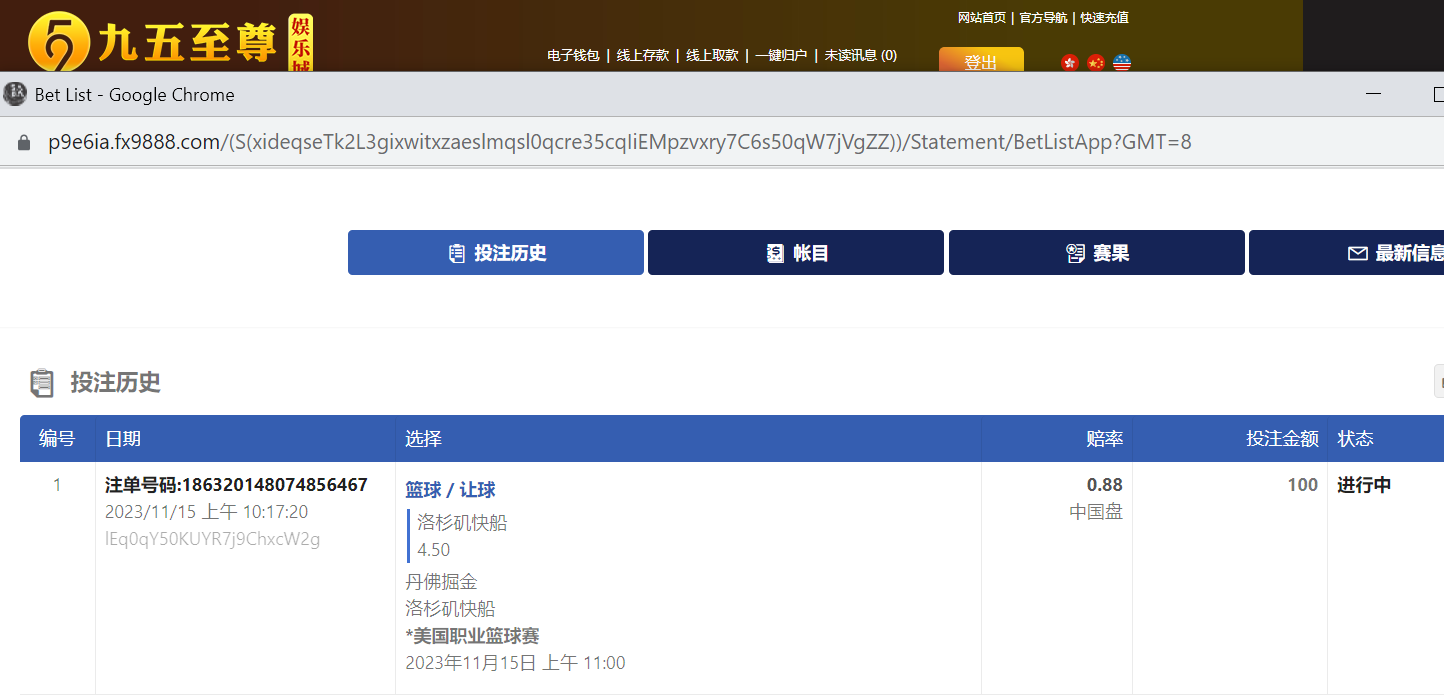Click match time 2023年11月15日 上午 11:00

[515, 663]
